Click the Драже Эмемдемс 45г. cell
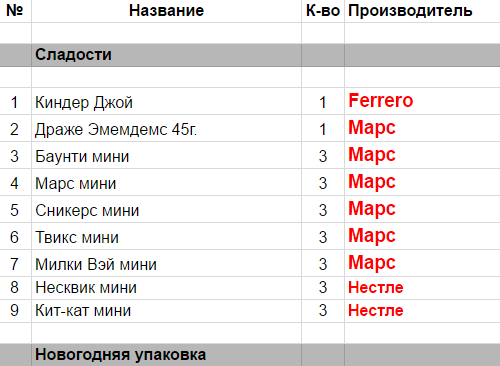The image size is (500, 366). pyautogui.click(x=166, y=129)
